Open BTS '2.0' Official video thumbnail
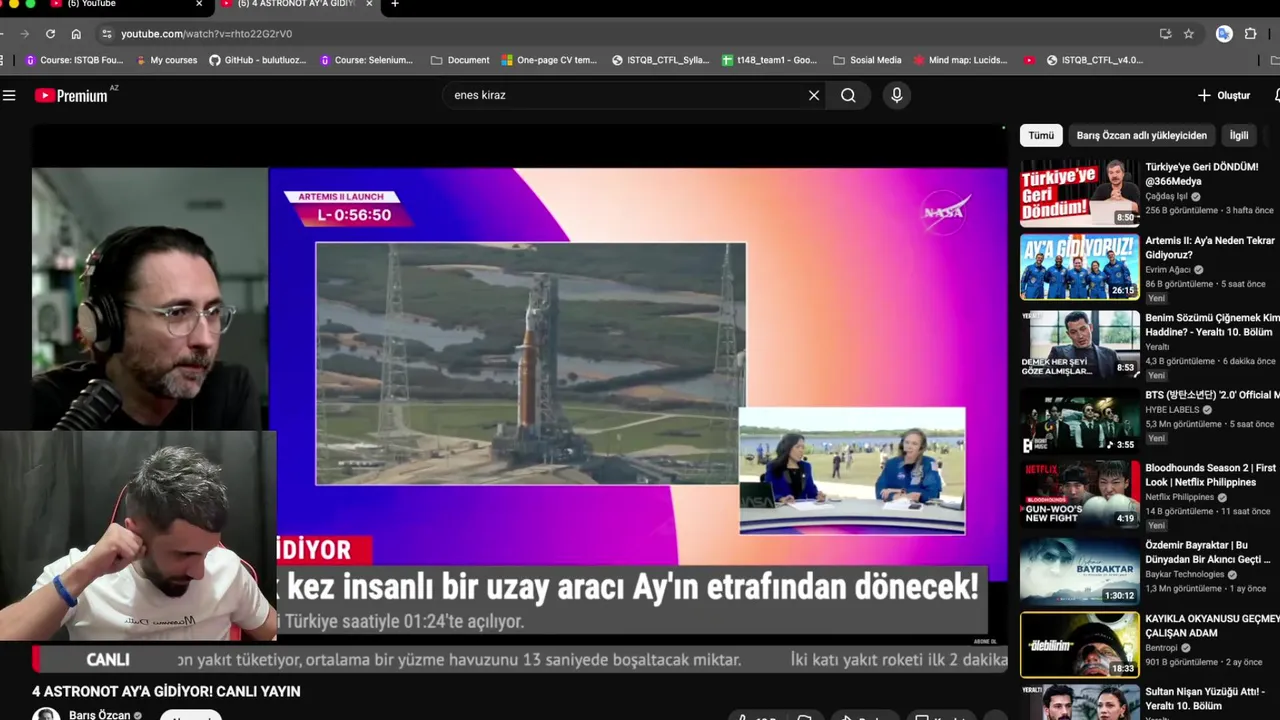Screen dimensions: 1280x720 click(x=1079, y=420)
